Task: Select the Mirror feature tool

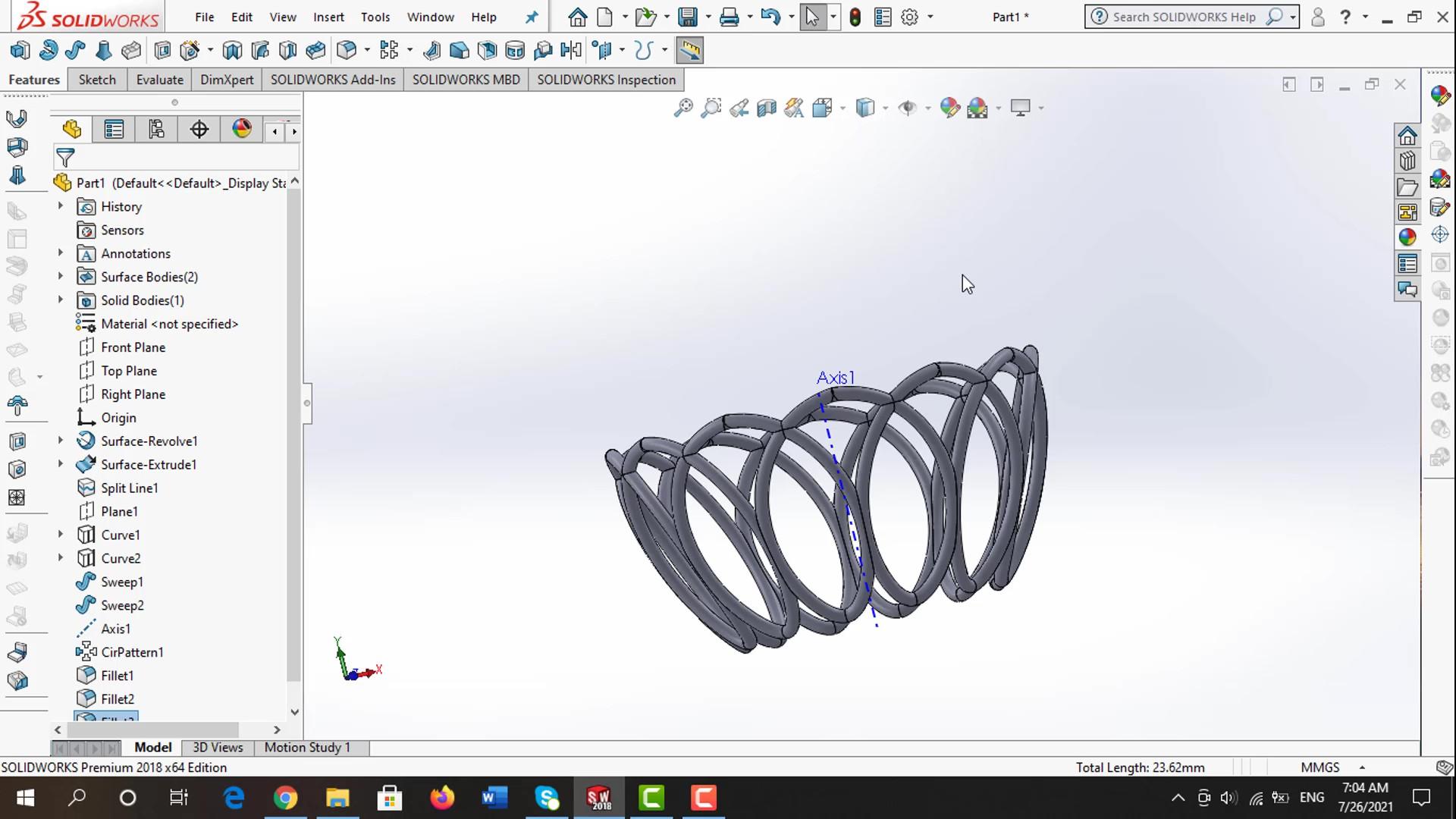Action: 570,51
